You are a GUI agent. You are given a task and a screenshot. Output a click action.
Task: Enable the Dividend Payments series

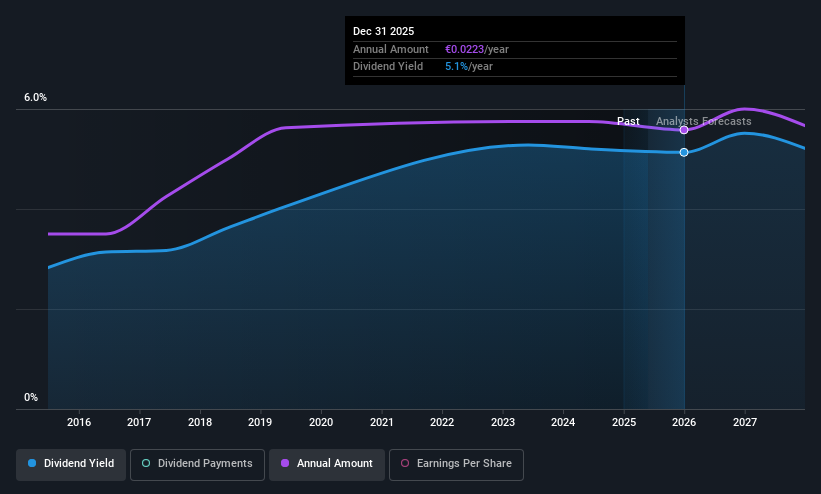pos(197,465)
